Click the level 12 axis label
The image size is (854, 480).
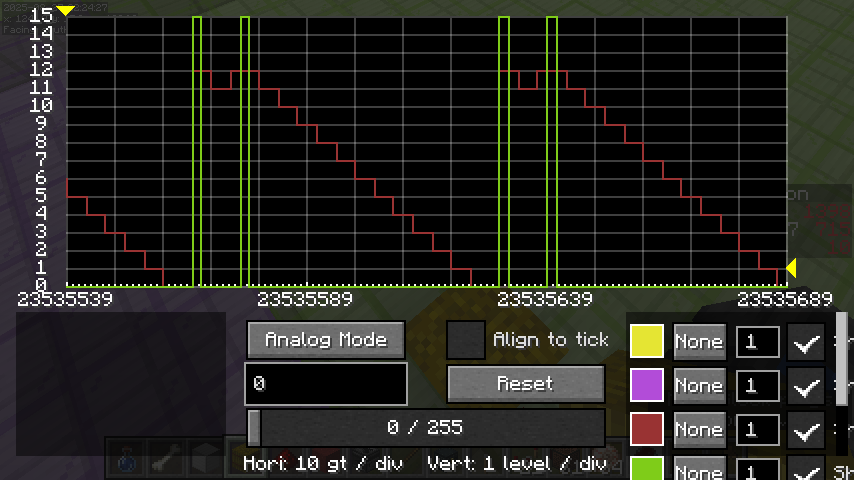(x=41, y=69)
